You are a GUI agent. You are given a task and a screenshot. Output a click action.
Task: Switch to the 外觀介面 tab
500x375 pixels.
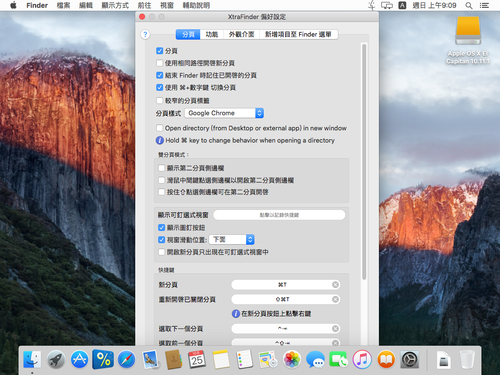pyautogui.click(x=241, y=34)
